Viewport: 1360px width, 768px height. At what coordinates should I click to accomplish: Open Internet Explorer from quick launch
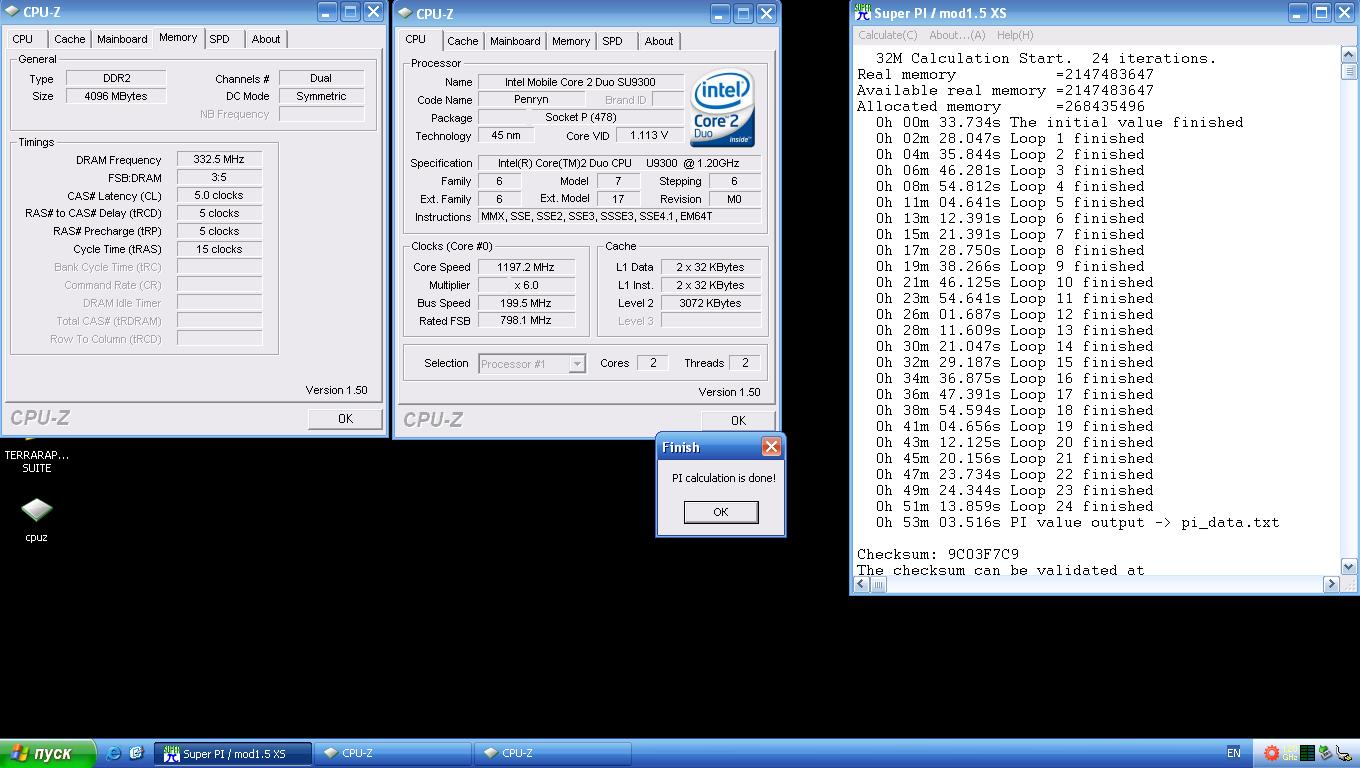[113, 753]
